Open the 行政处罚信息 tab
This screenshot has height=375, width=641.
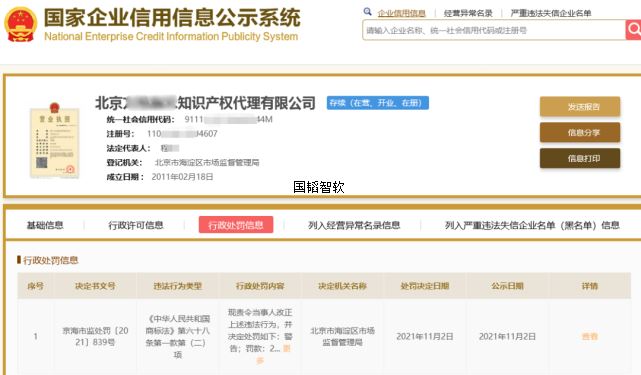(x=236, y=225)
